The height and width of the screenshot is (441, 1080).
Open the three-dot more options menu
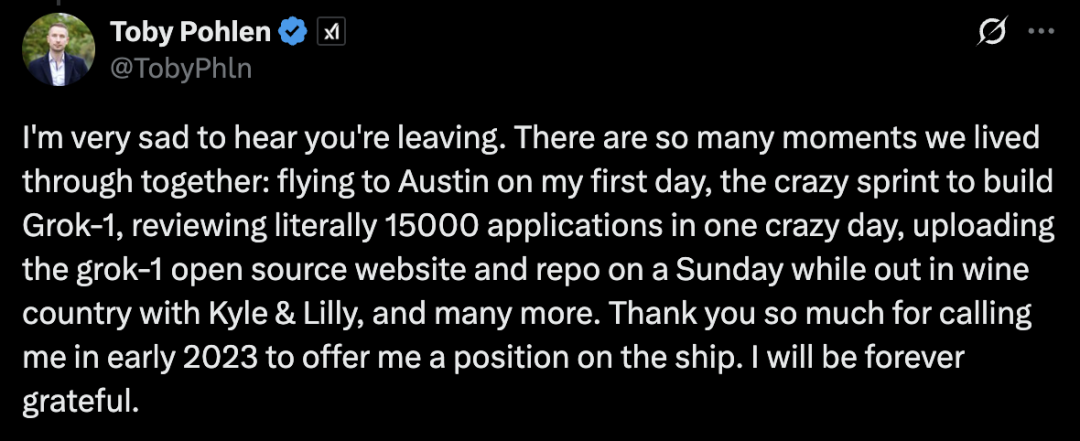pos(1041,32)
